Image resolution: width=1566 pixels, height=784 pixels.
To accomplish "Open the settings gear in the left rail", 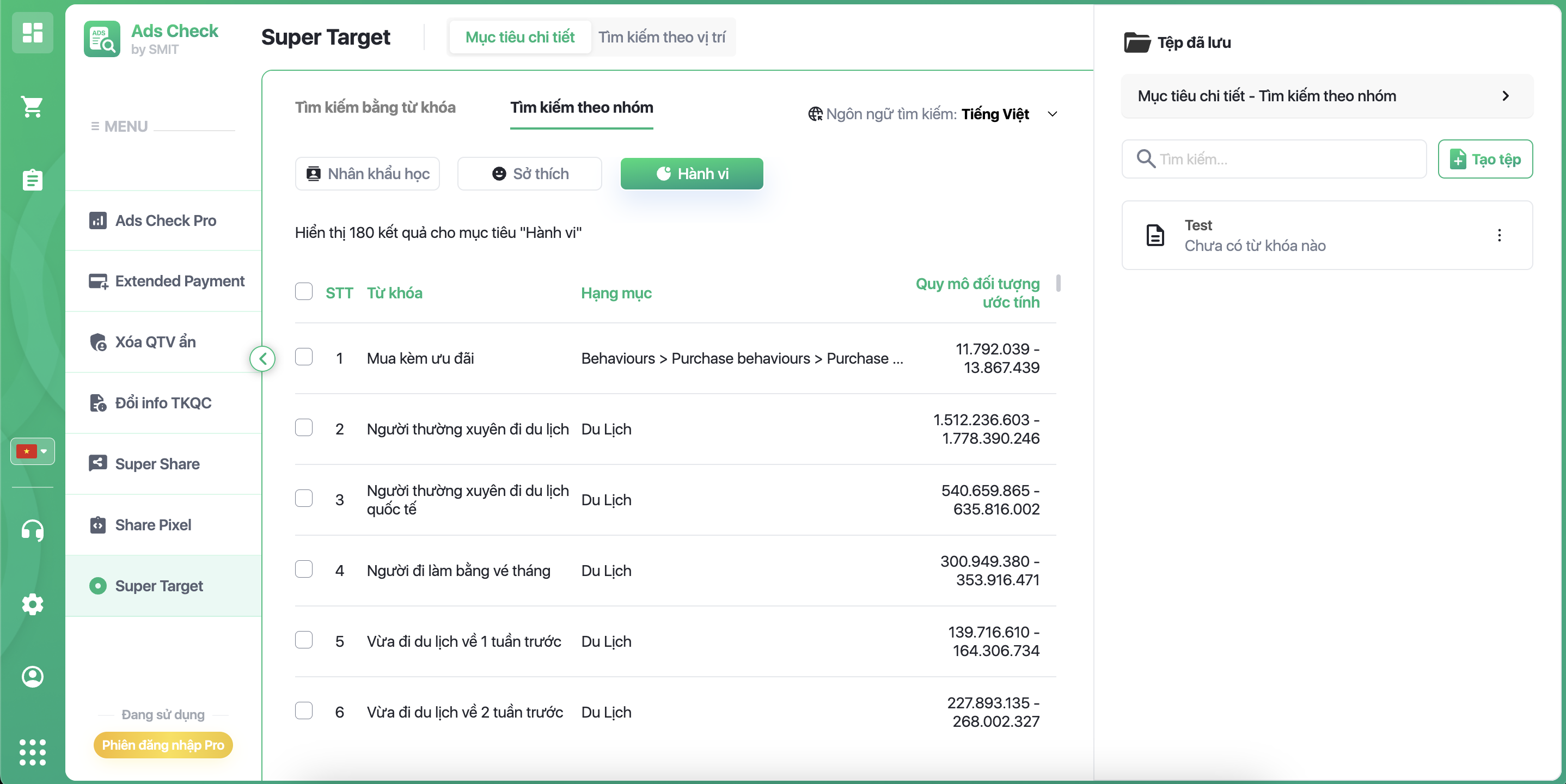I will coord(32,604).
